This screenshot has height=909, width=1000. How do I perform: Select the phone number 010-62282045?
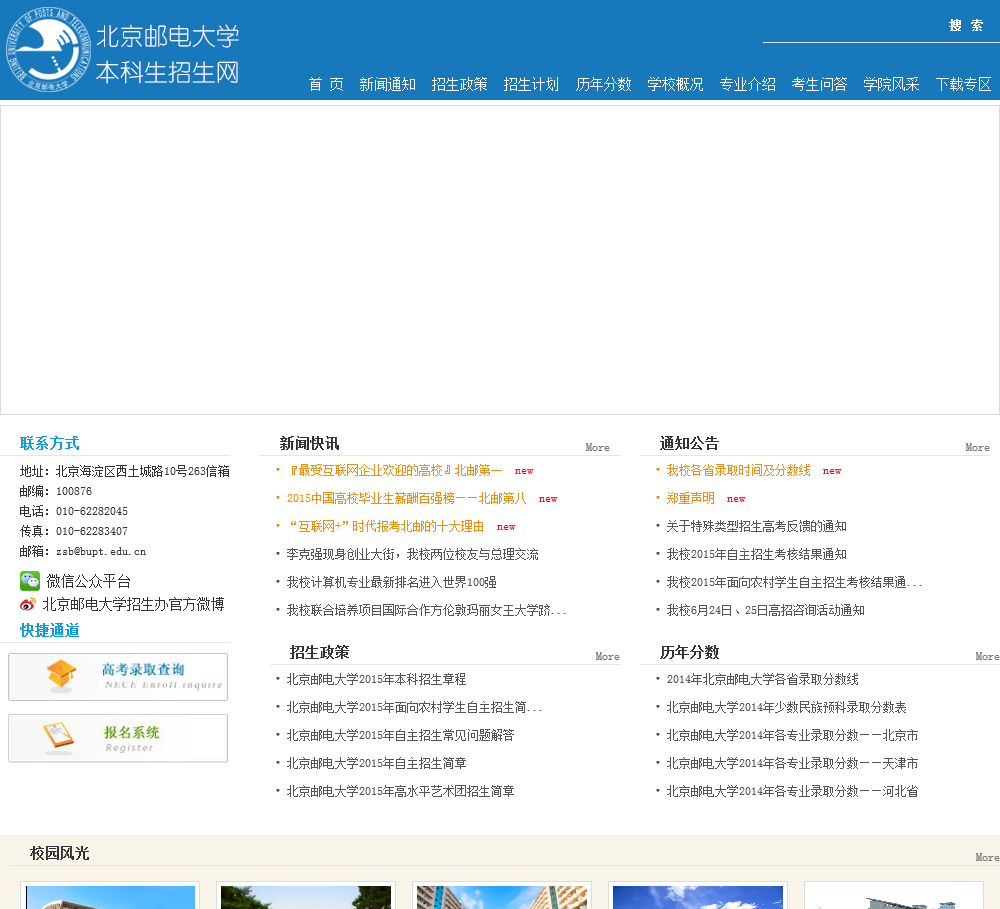coord(92,511)
